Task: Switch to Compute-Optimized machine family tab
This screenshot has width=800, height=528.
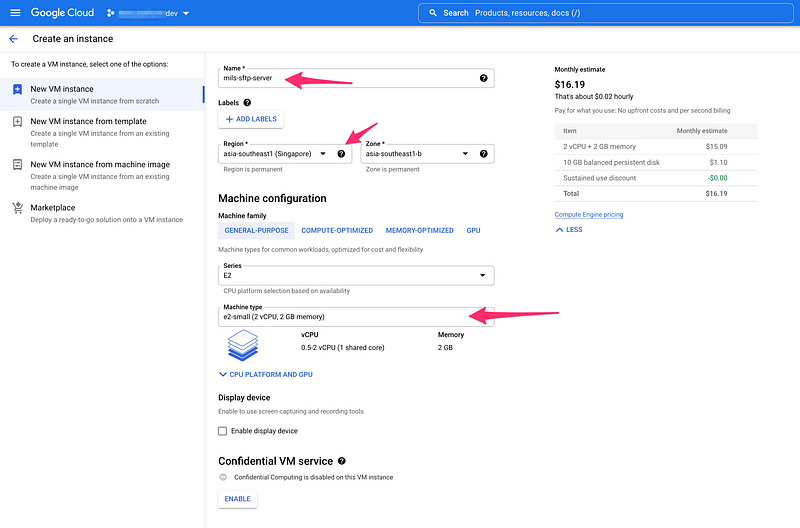Action: tap(337, 230)
